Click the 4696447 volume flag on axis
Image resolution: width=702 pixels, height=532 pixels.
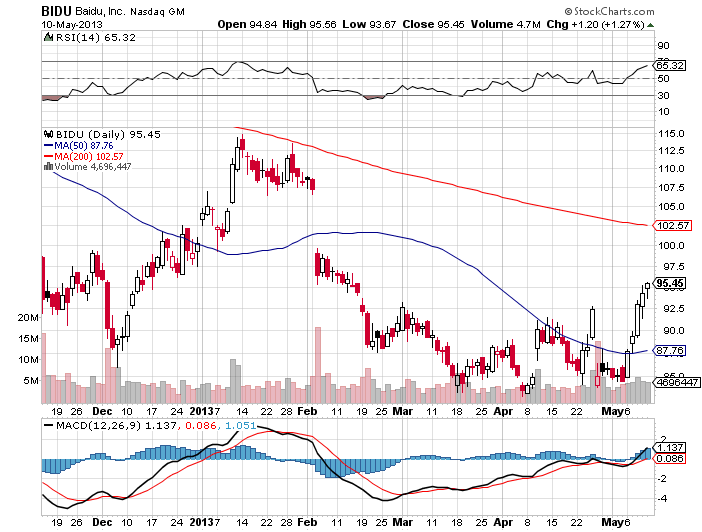pos(676,382)
